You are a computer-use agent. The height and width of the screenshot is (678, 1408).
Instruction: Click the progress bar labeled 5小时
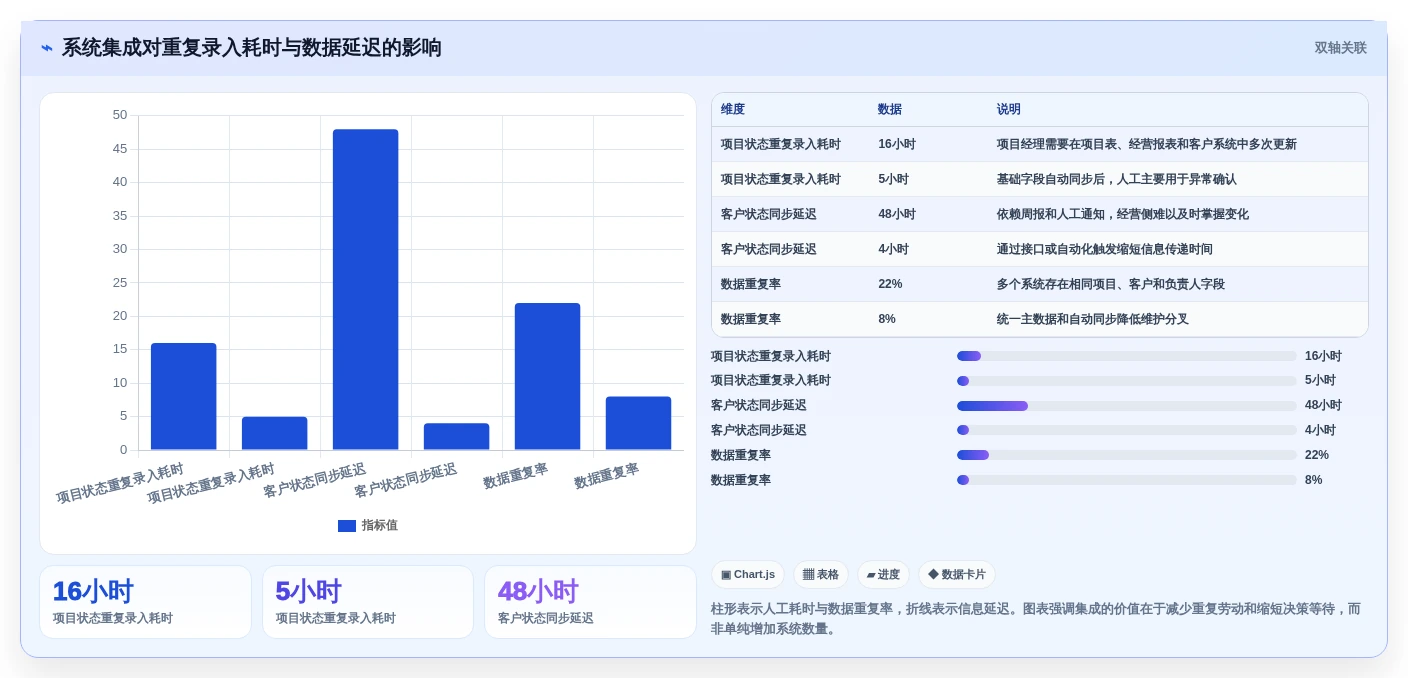(x=1126, y=381)
